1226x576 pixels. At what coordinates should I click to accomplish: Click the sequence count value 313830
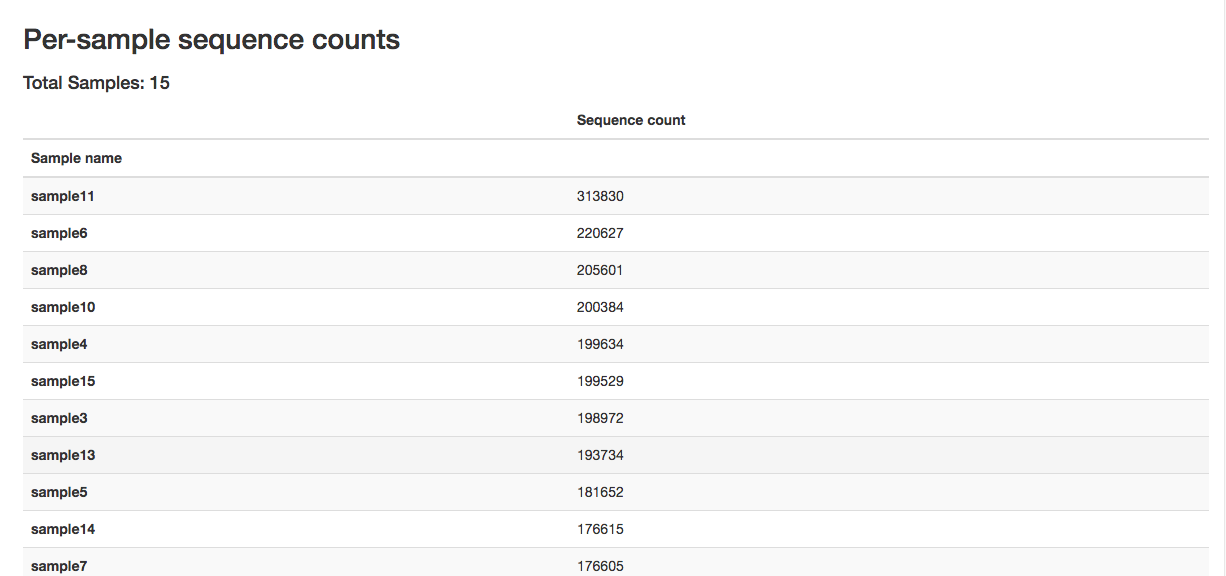pyautogui.click(x=600, y=196)
